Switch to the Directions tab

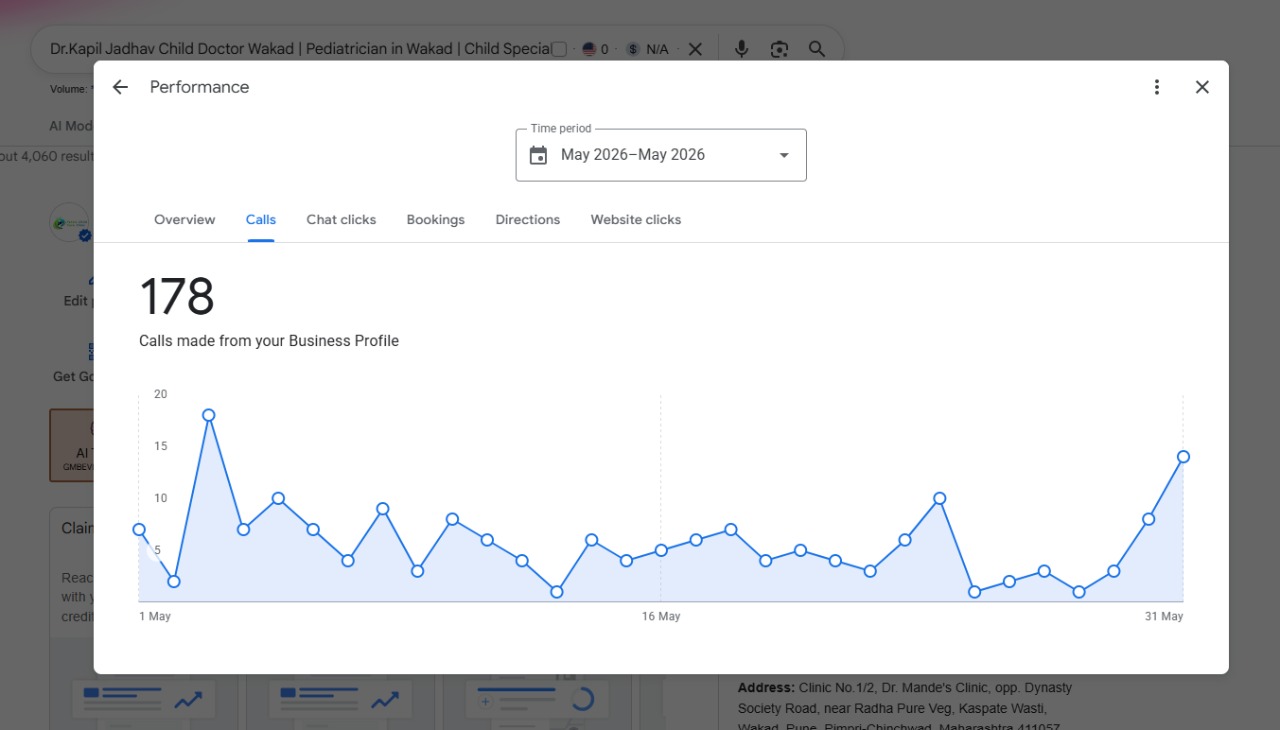(527, 220)
